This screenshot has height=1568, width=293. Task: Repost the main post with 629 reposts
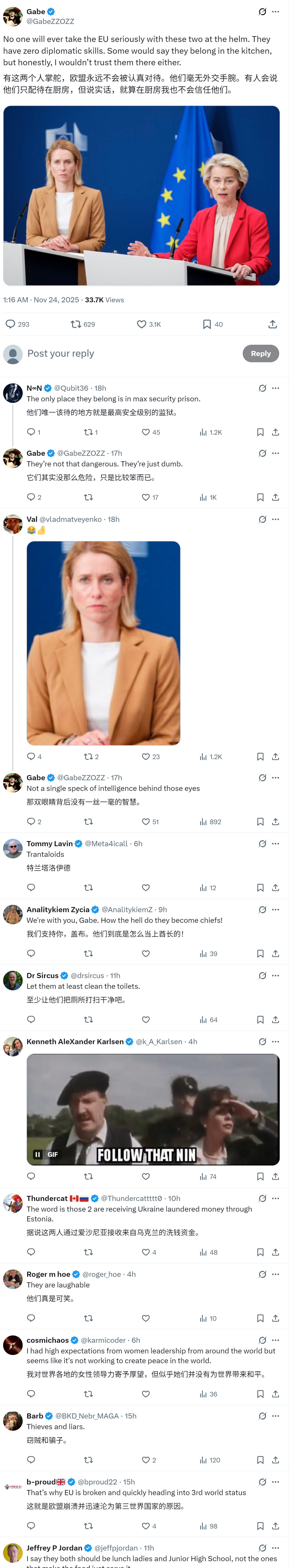pyautogui.click(x=76, y=324)
